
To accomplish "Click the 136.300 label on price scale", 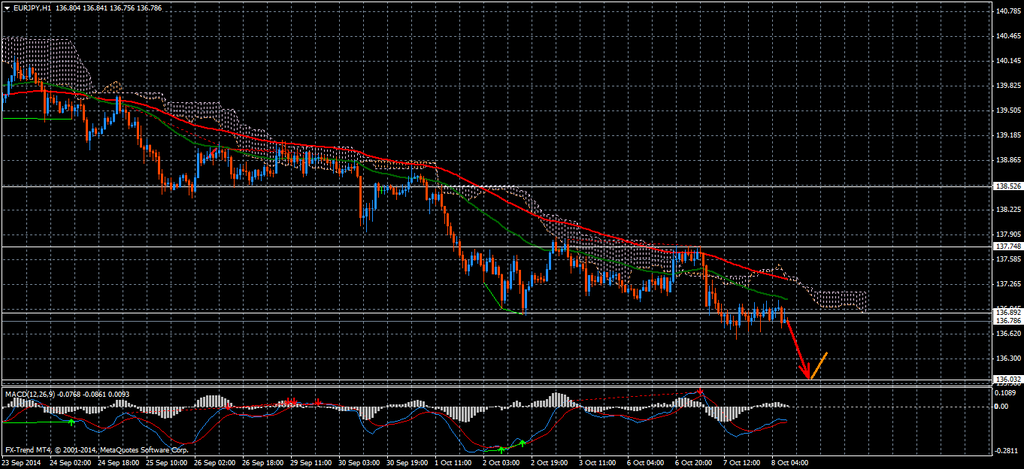I will (1007, 358).
